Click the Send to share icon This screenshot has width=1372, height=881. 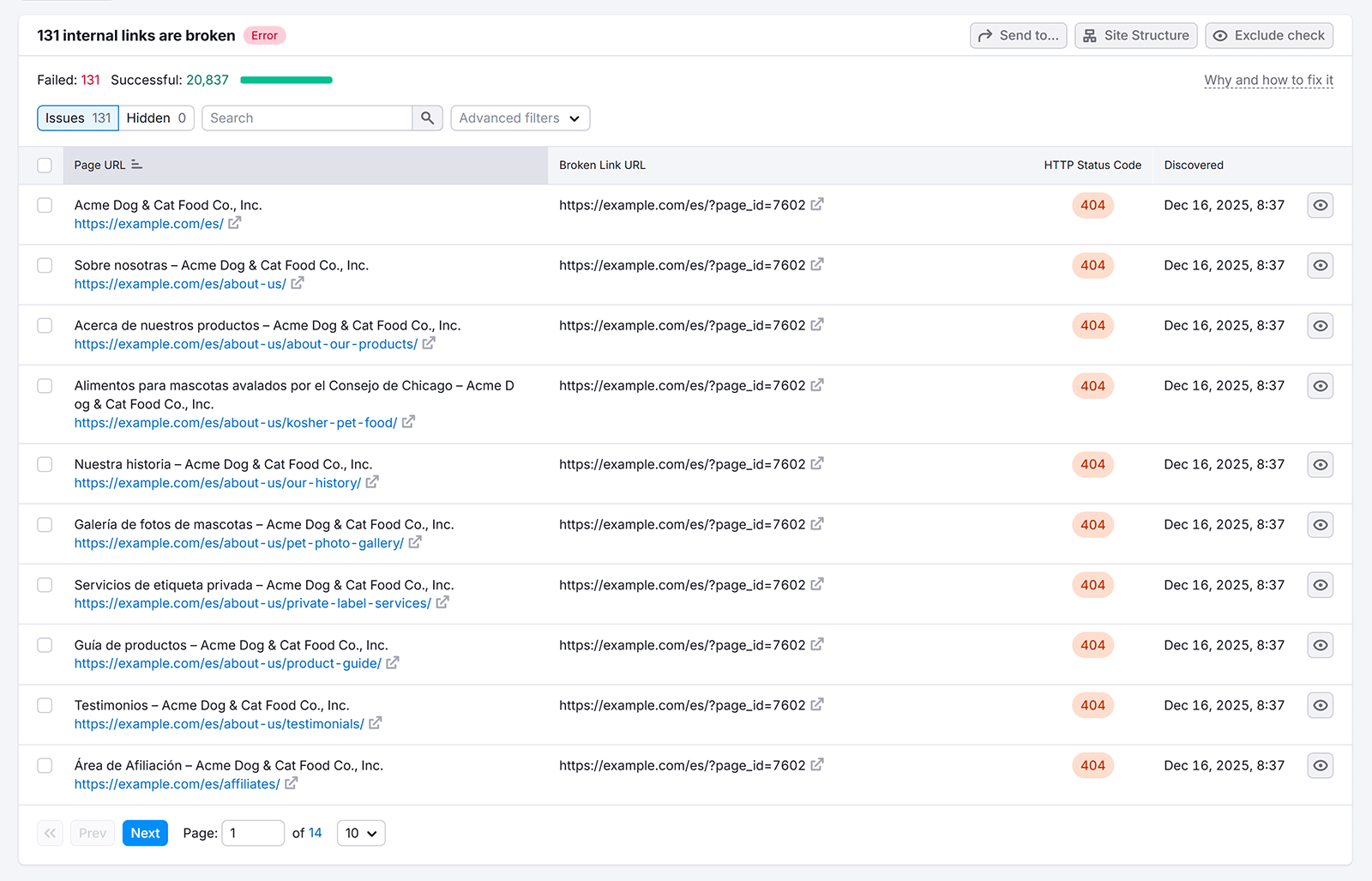(x=985, y=35)
